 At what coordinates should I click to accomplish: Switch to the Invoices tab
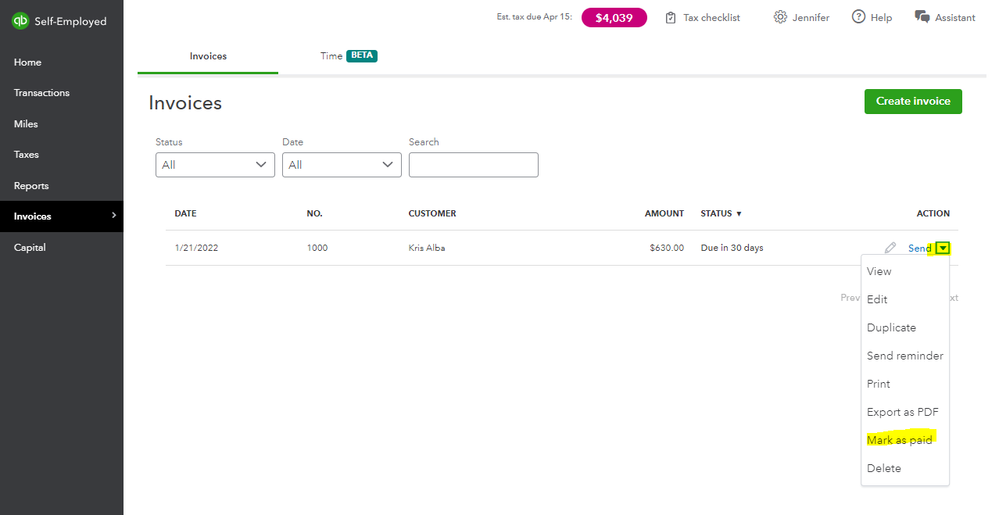[x=208, y=56]
